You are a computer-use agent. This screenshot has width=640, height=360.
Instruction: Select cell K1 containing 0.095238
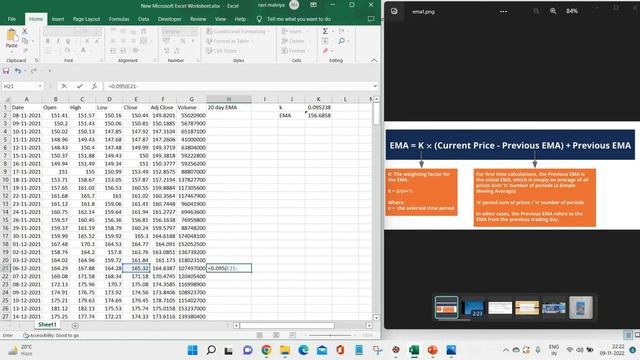point(318,107)
